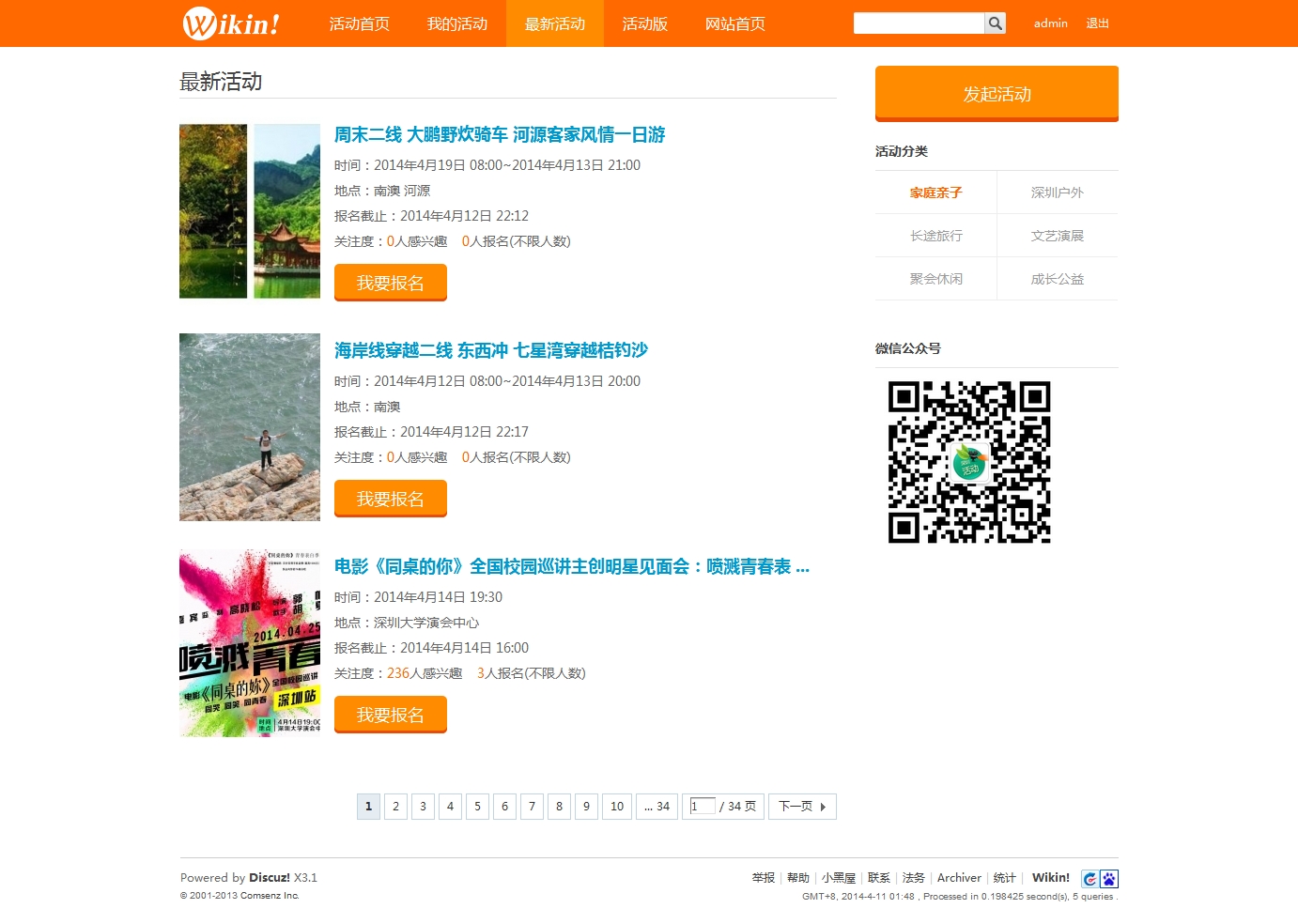
Task: Open the admin profile link
Action: (x=1050, y=23)
